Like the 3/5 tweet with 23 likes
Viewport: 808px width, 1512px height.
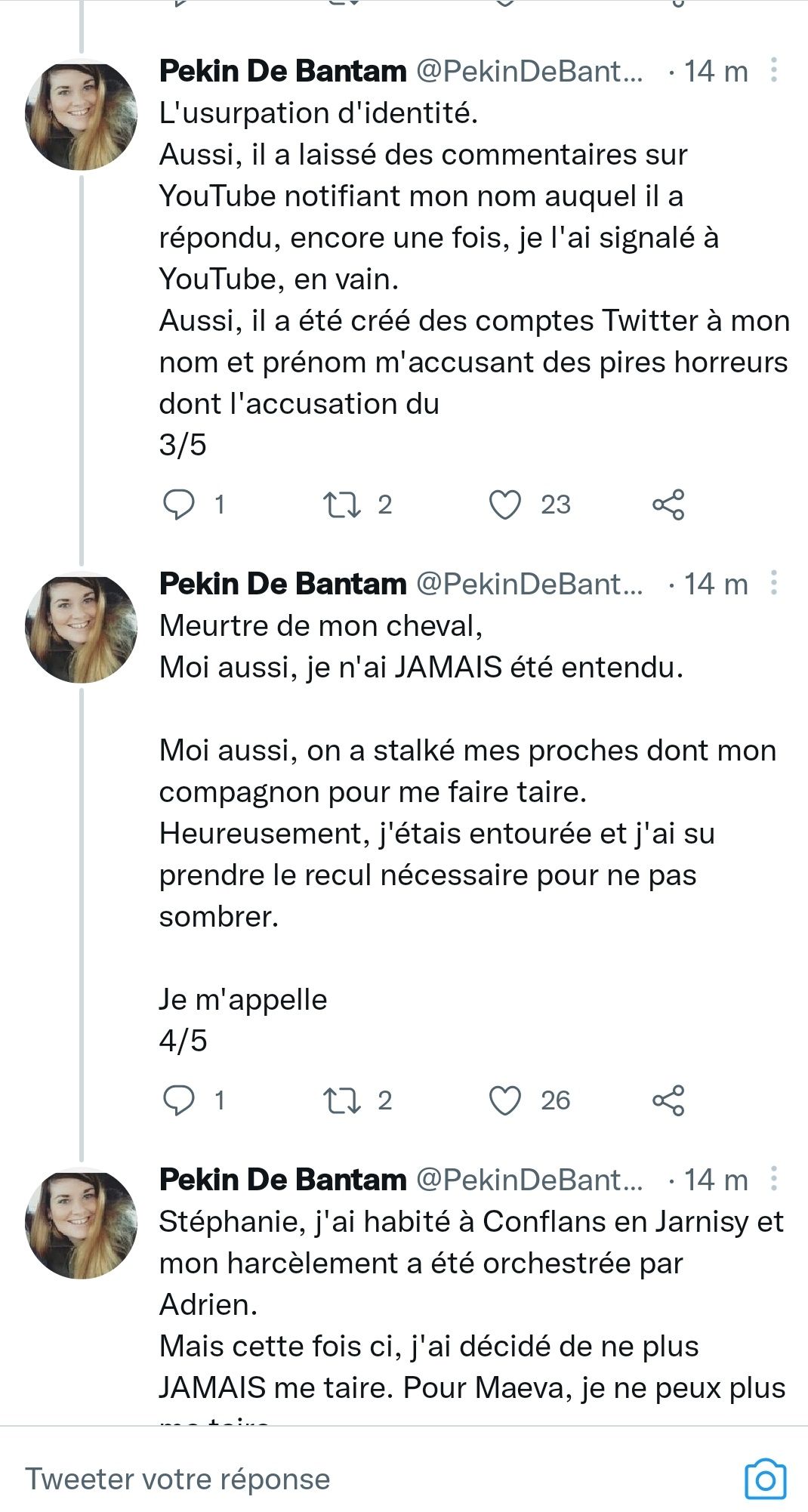[505, 505]
